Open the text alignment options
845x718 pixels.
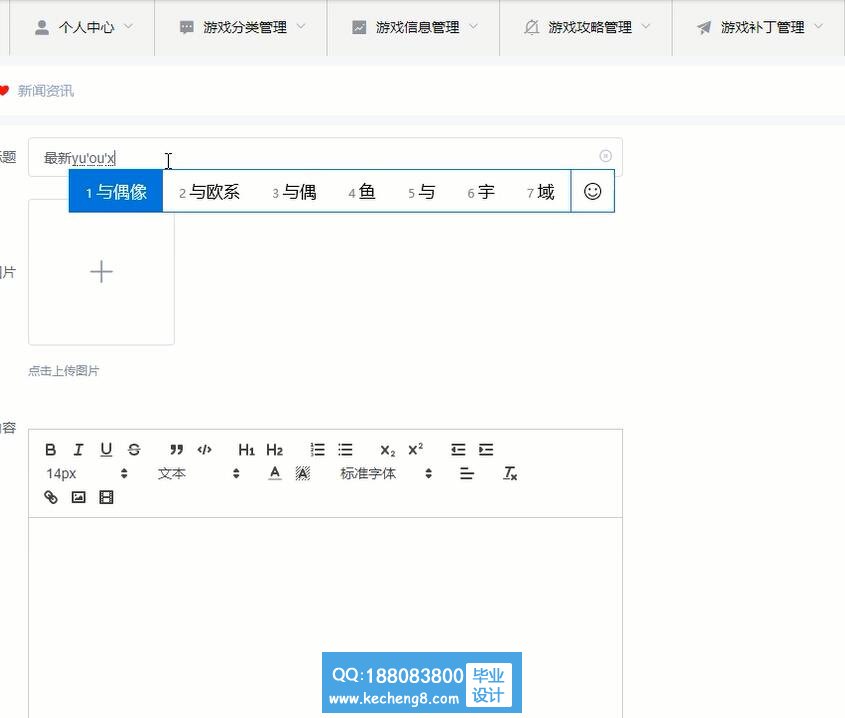(467, 473)
